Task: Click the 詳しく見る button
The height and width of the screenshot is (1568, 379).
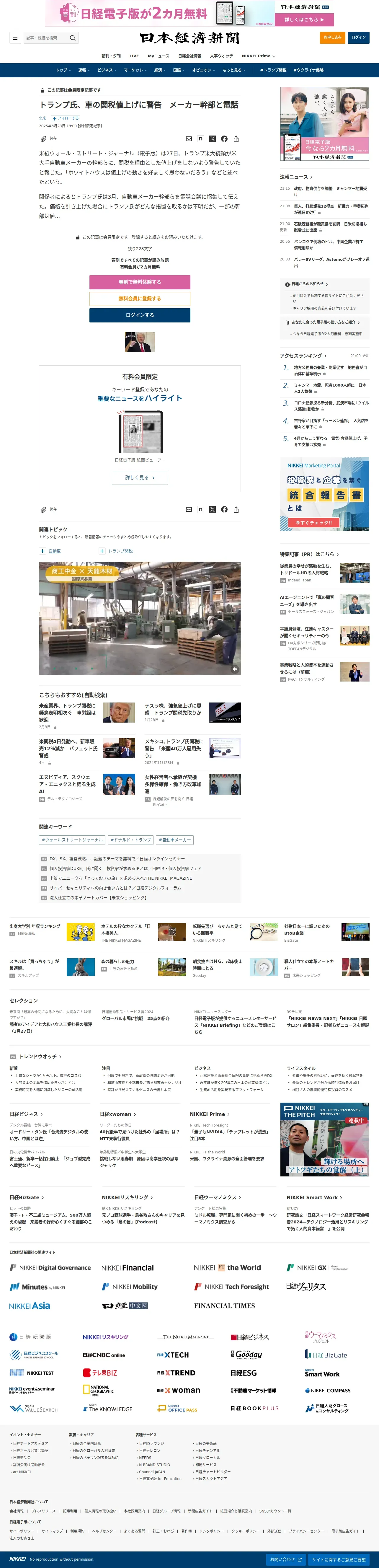Action: coord(140,478)
